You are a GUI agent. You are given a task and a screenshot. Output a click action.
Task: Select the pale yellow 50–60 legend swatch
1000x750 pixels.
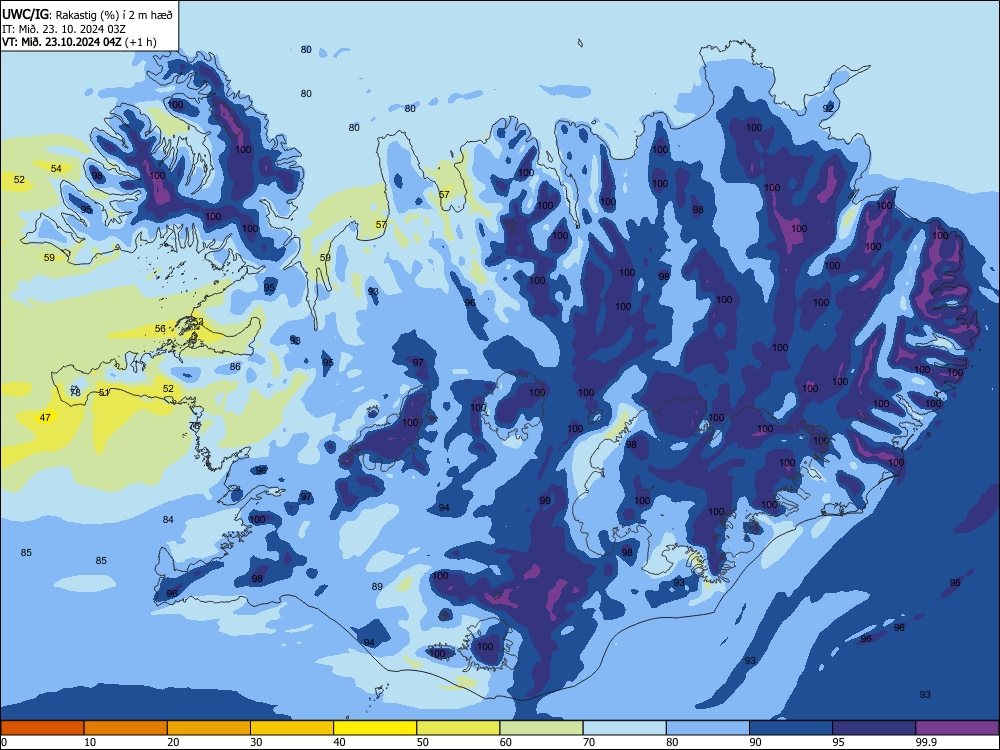tap(458, 728)
